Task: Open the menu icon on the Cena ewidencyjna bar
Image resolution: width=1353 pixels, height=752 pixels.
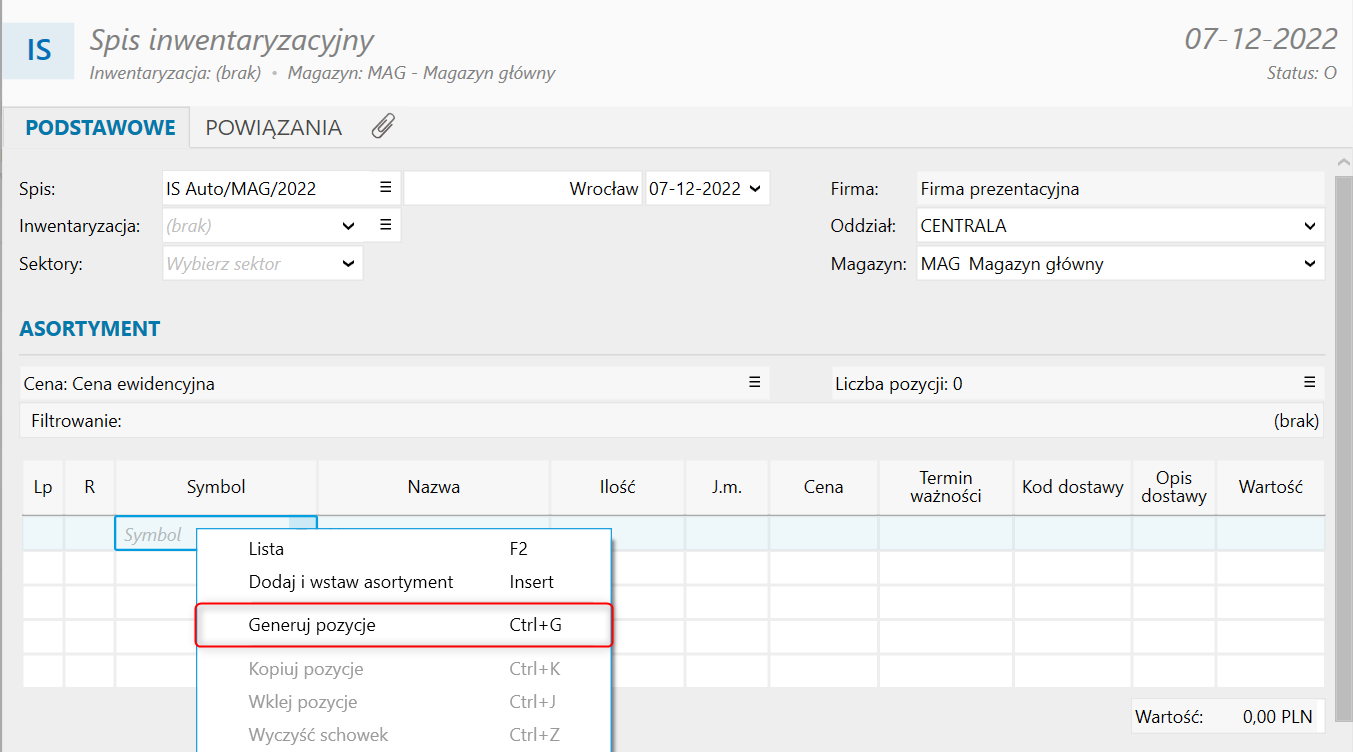Action: point(755,383)
